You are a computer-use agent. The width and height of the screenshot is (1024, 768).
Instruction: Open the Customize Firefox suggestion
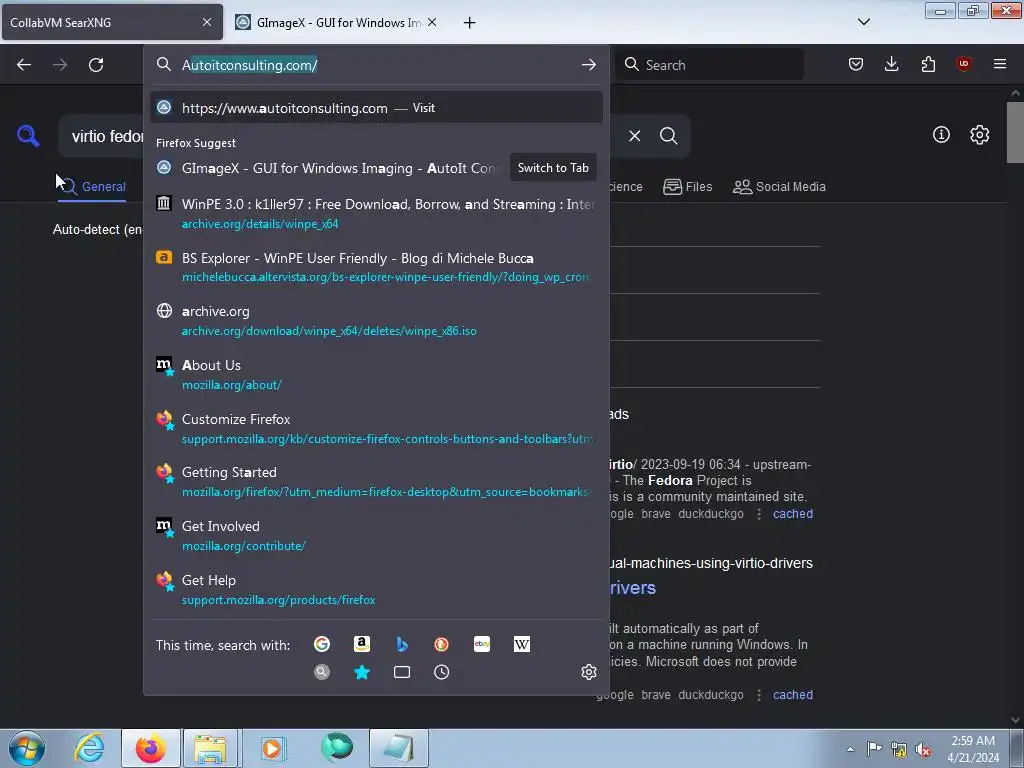[x=376, y=428]
